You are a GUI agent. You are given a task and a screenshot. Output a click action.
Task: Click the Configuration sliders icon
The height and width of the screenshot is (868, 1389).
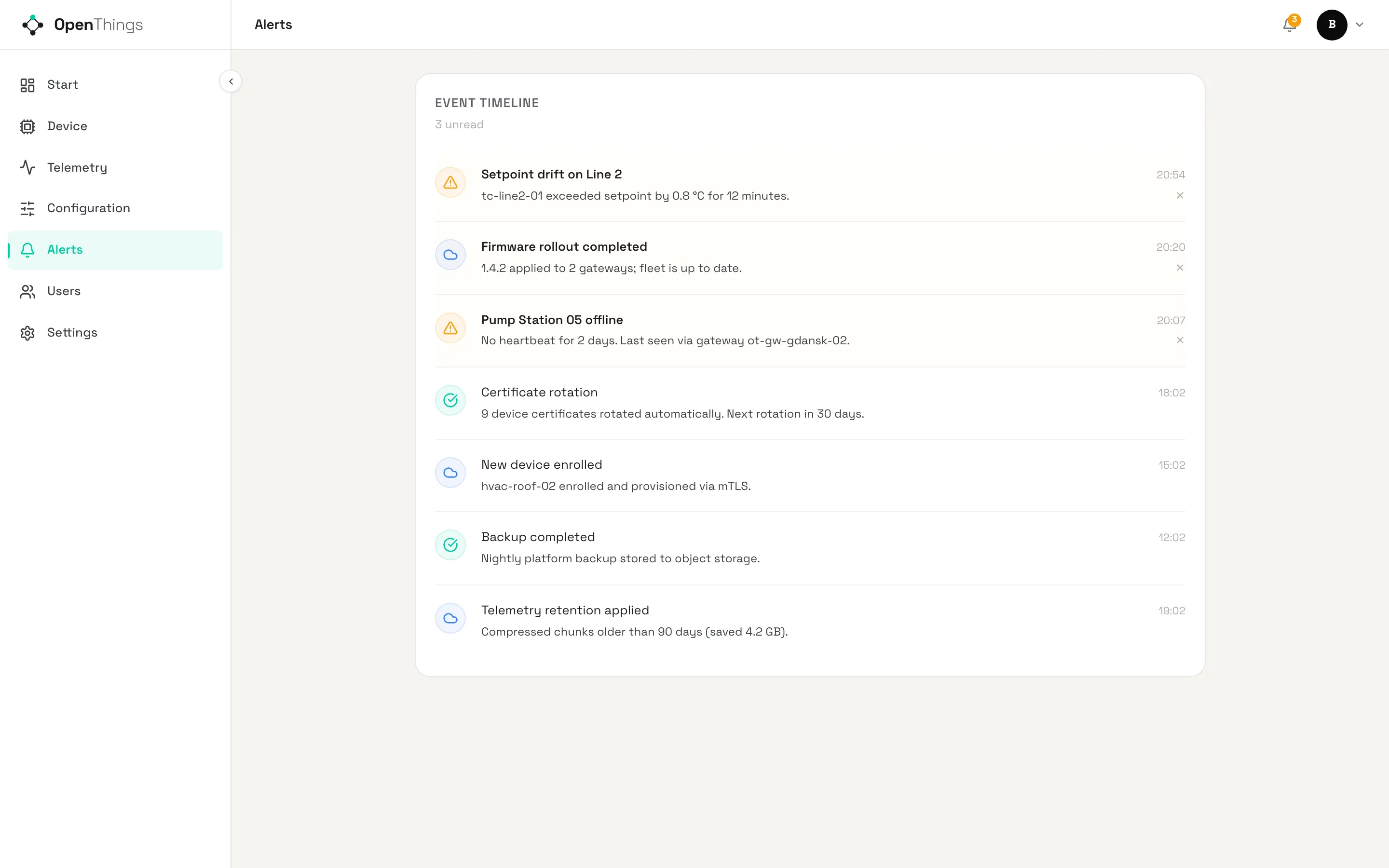point(27,208)
